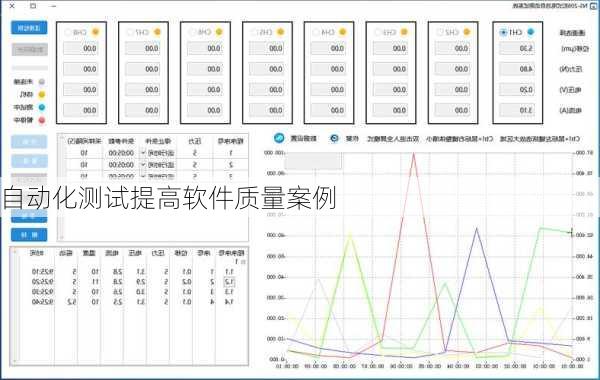The image size is (600, 380).
Task: Click the progress bar below the gray button
Action: coord(29,68)
